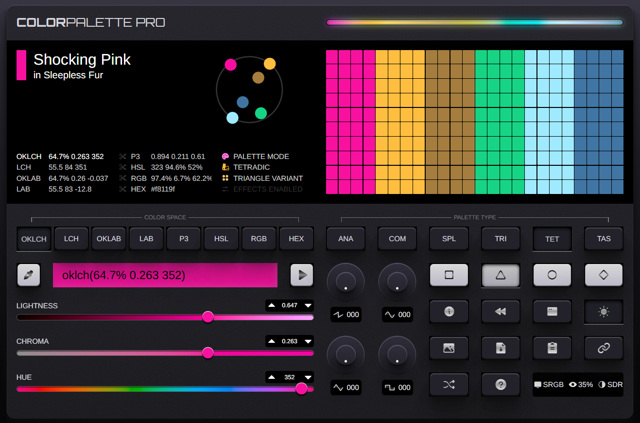
Task: Click the shuffle randomize icon button
Action: tap(449, 384)
